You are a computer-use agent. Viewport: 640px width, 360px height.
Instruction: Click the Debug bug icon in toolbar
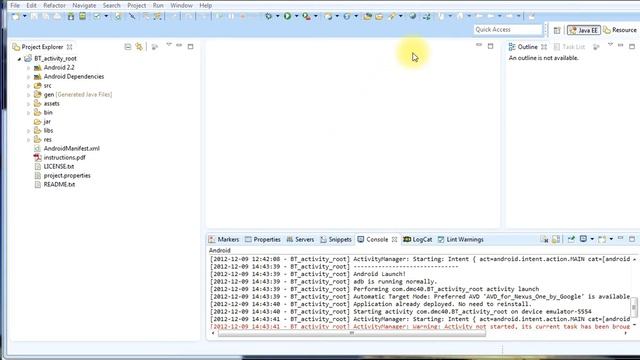pos(268,16)
